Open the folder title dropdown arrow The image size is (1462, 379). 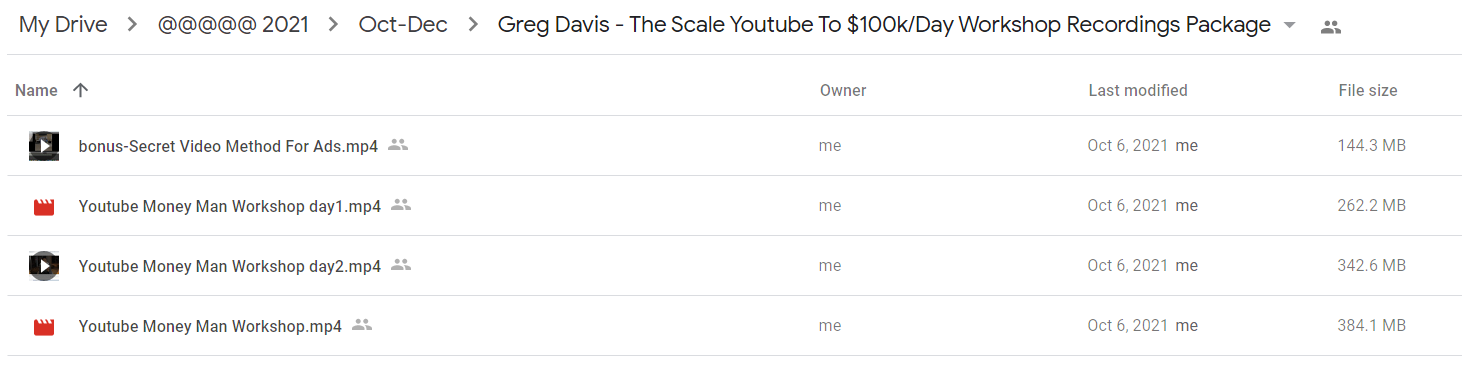[1289, 26]
